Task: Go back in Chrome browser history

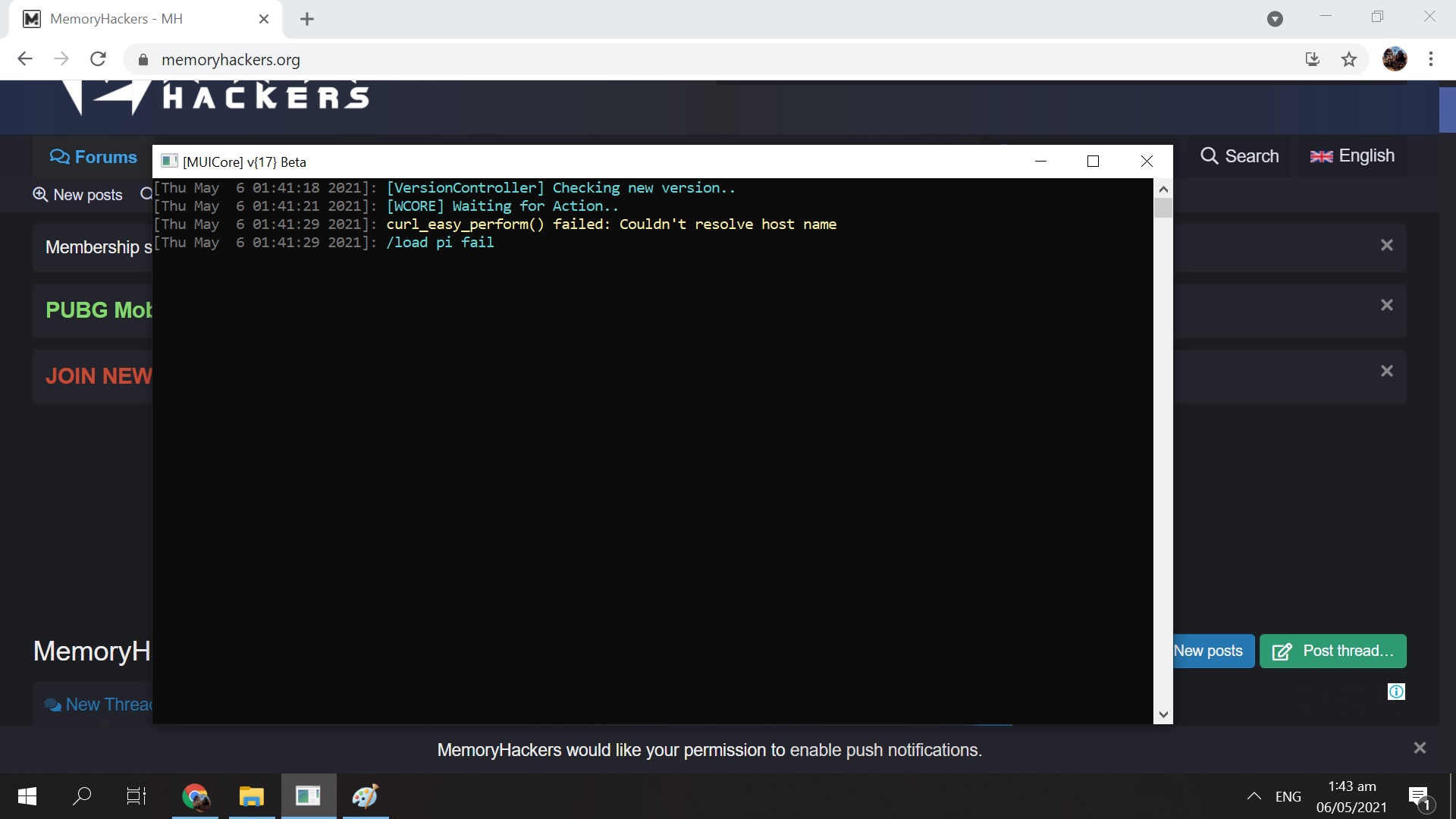Action: tap(25, 59)
